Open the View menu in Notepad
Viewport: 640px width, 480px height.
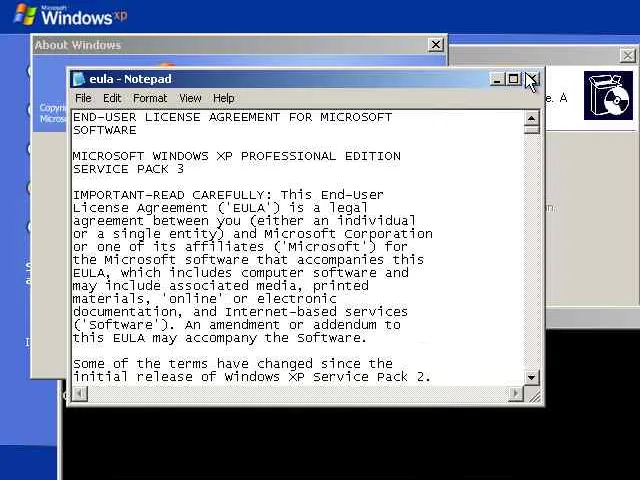(x=190, y=98)
